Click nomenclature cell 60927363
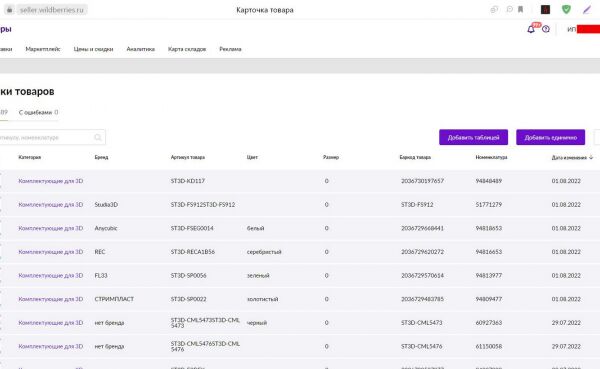 (x=489, y=323)
